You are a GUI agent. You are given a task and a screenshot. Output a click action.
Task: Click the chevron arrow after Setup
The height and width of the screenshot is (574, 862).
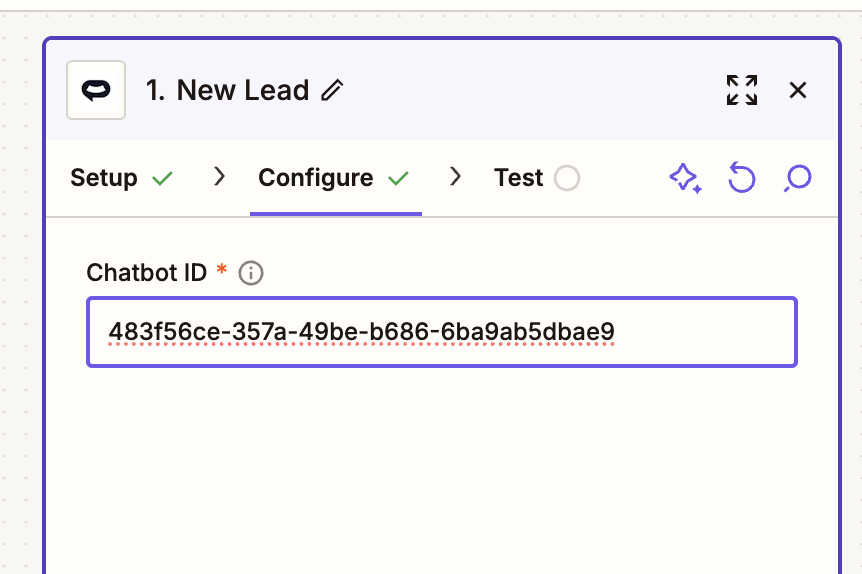coord(220,177)
